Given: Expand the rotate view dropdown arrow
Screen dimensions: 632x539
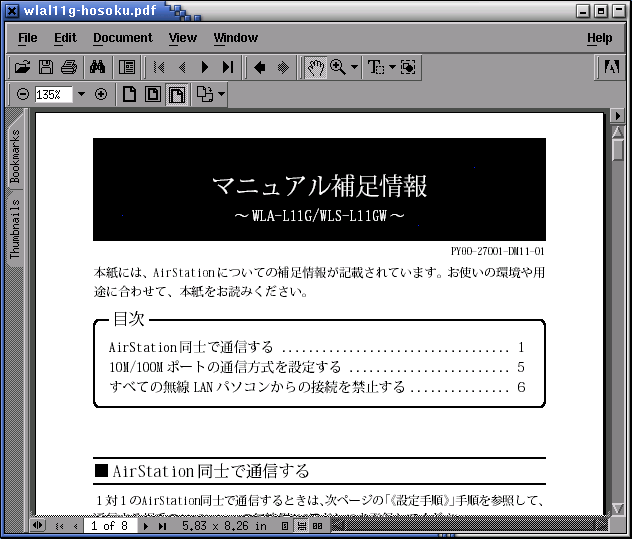Looking at the screenshot, I should click(x=221, y=94).
